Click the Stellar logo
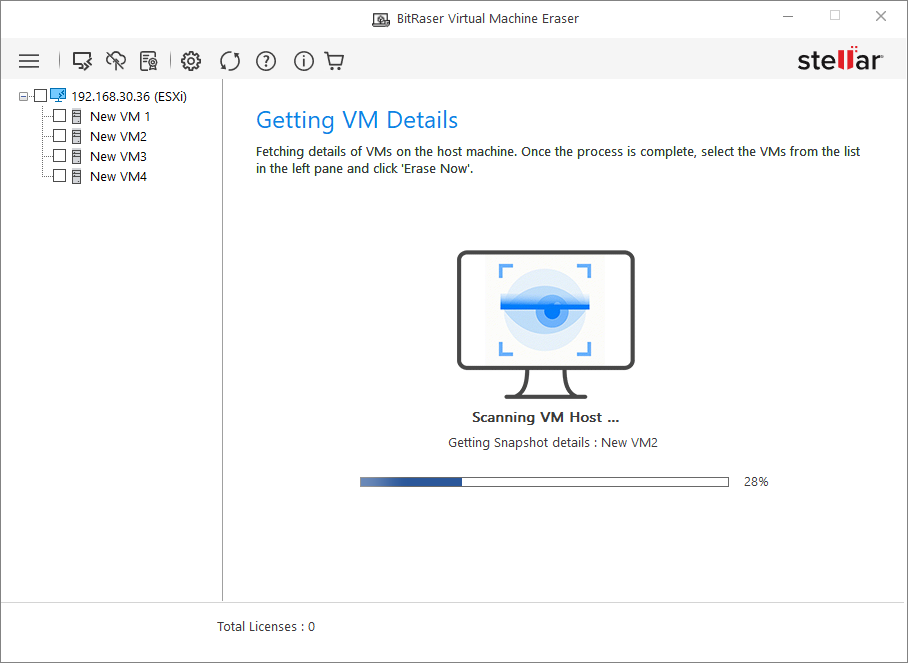This screenshot has width=908, height=663. click(840, 59)
